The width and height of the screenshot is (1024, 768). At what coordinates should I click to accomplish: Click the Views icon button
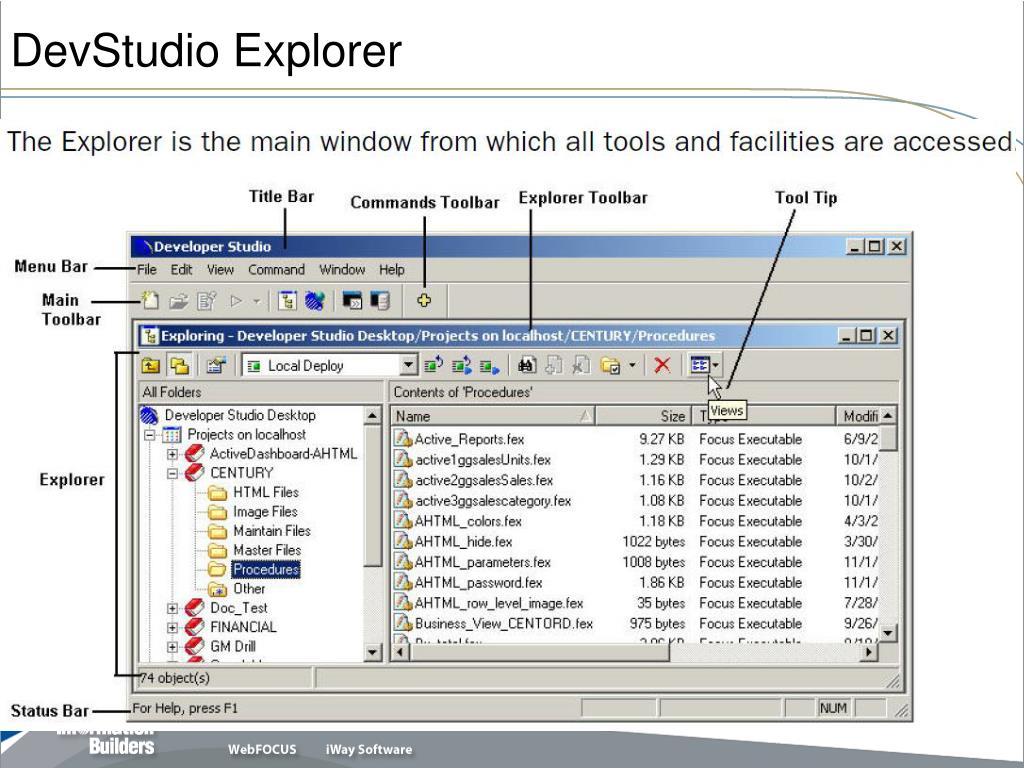tap(699, 364)
